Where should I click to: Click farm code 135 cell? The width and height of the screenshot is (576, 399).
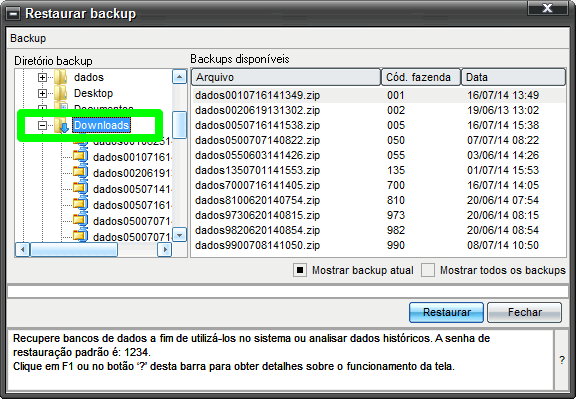pyautogui.click(x=396, y=170)
